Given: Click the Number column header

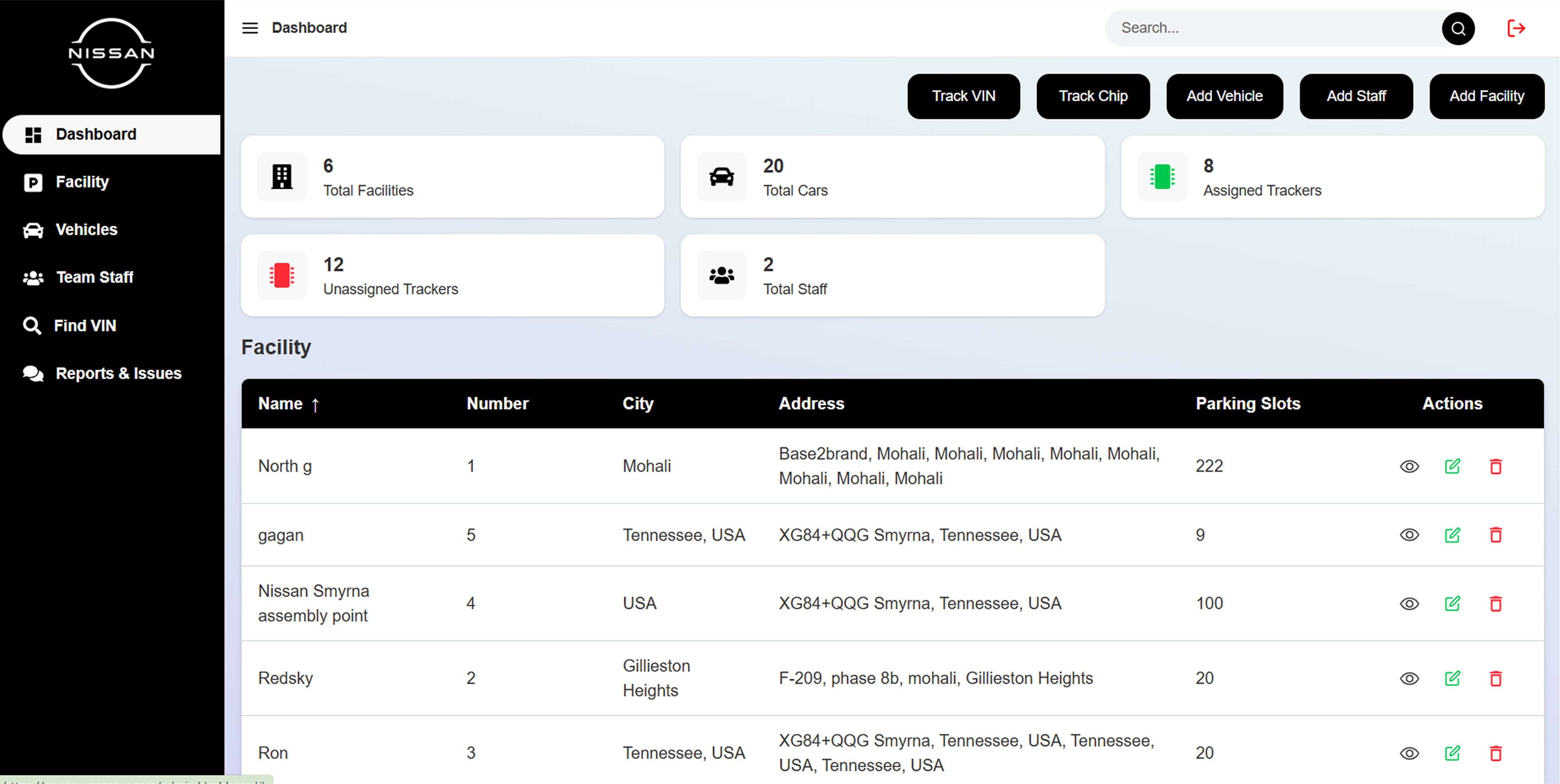Looking at the screenshot, I should tap(497, 404).
